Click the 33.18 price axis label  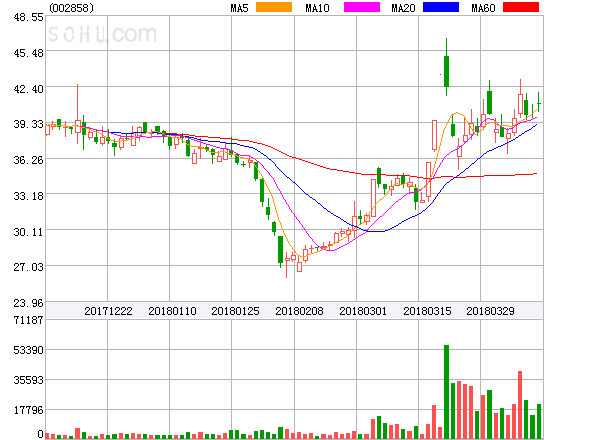[28, 196]
